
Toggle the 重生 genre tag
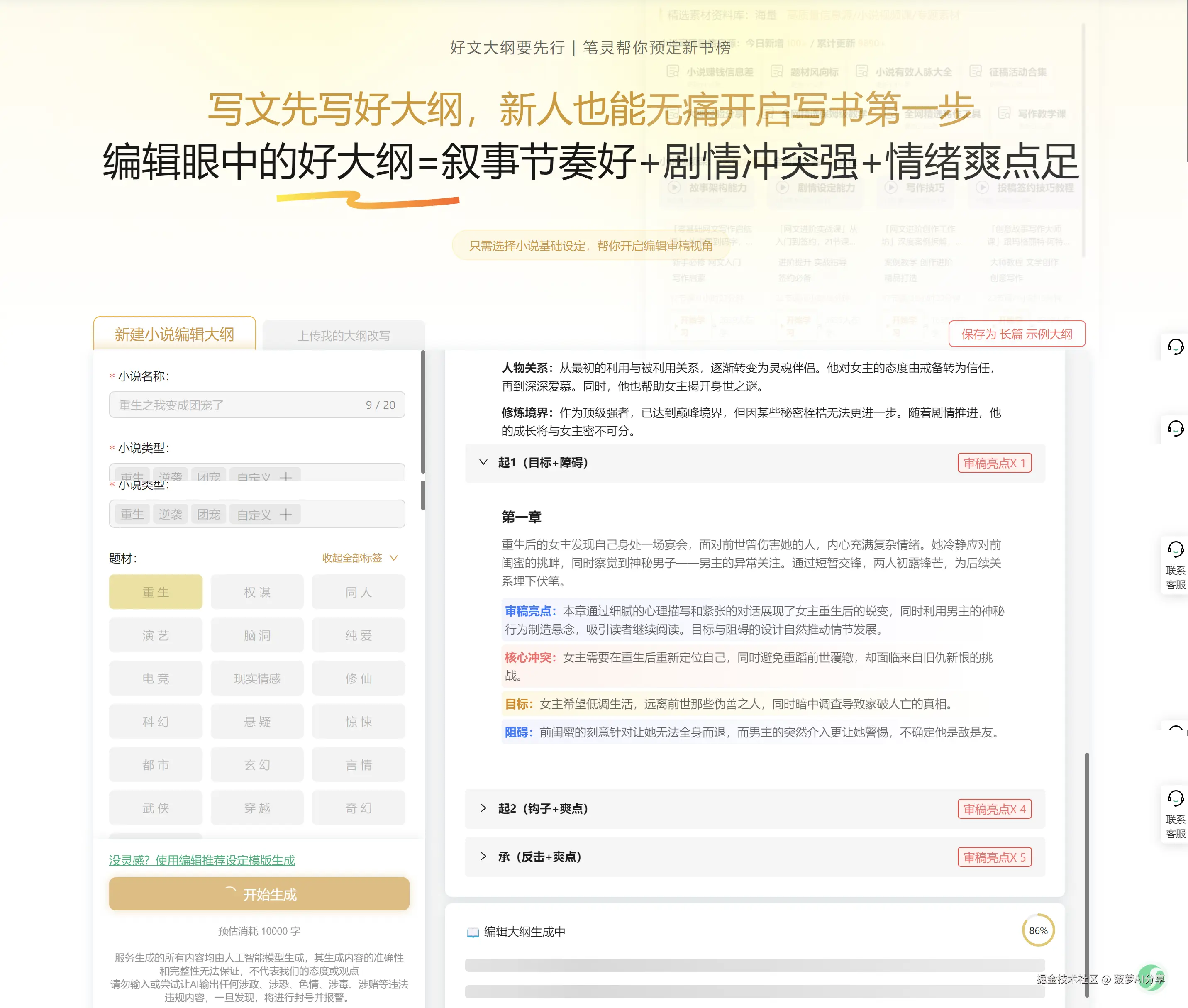tap(156, 592)
